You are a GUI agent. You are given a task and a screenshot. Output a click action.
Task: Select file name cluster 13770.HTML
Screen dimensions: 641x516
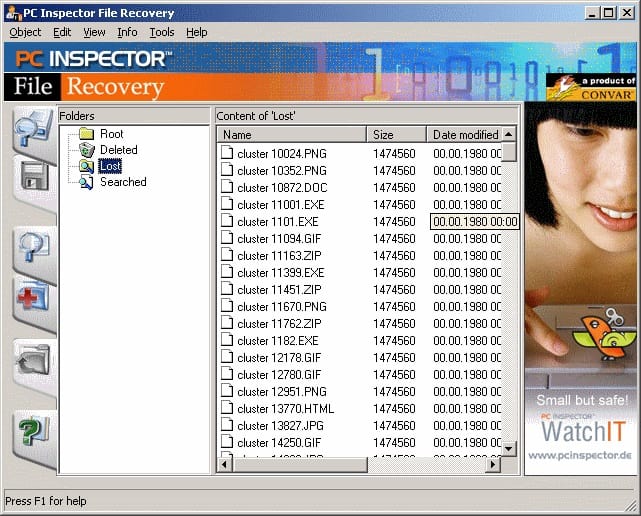[285, 409]
